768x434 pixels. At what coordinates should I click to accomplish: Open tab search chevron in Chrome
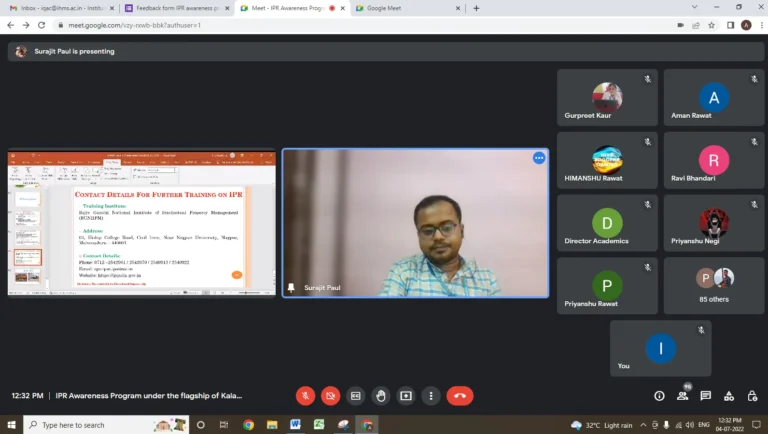pos(694,7)
